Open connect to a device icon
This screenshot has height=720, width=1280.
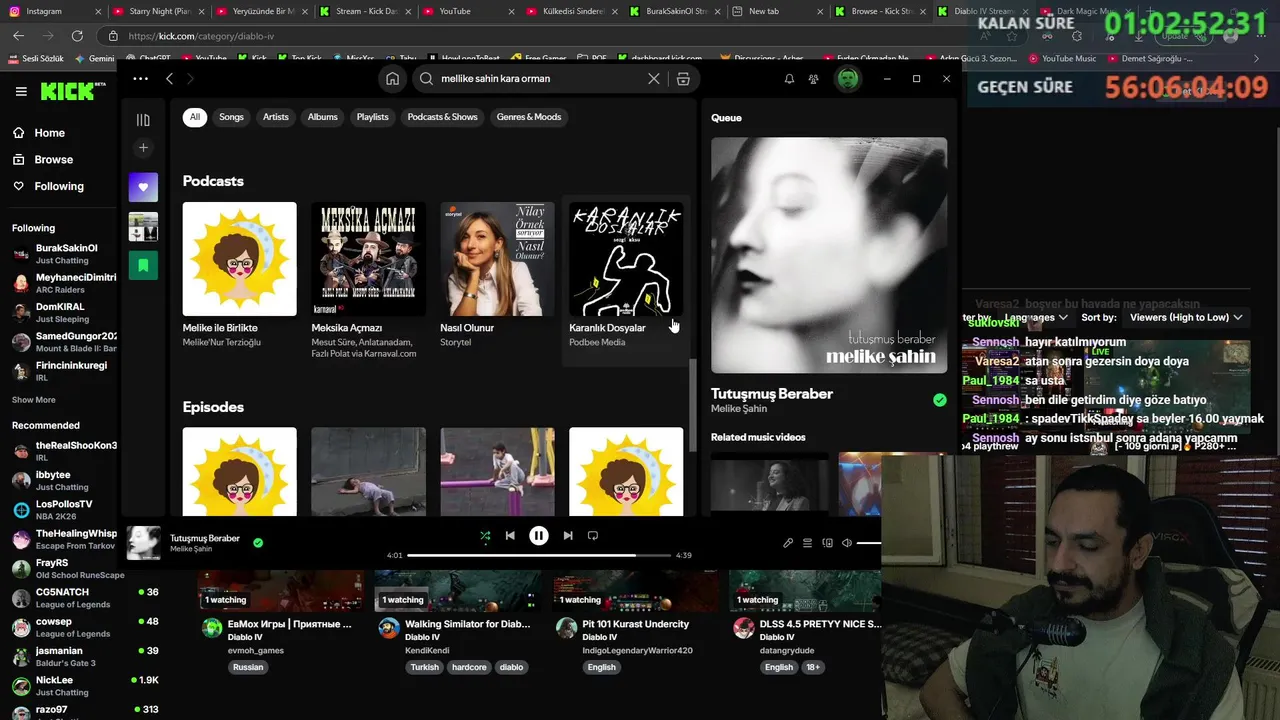[x=827, y=543]
